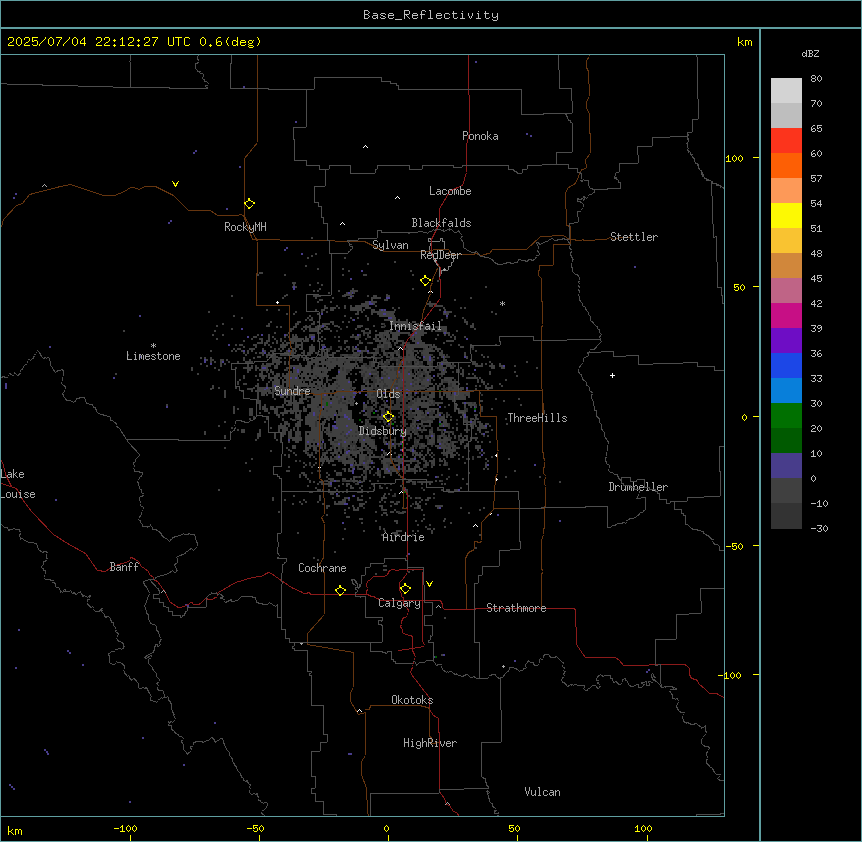Click the slate purple 0-10 dBZ swatch
Image resolution: width=862 pixels, height=842 pixels.
(786, 466)
